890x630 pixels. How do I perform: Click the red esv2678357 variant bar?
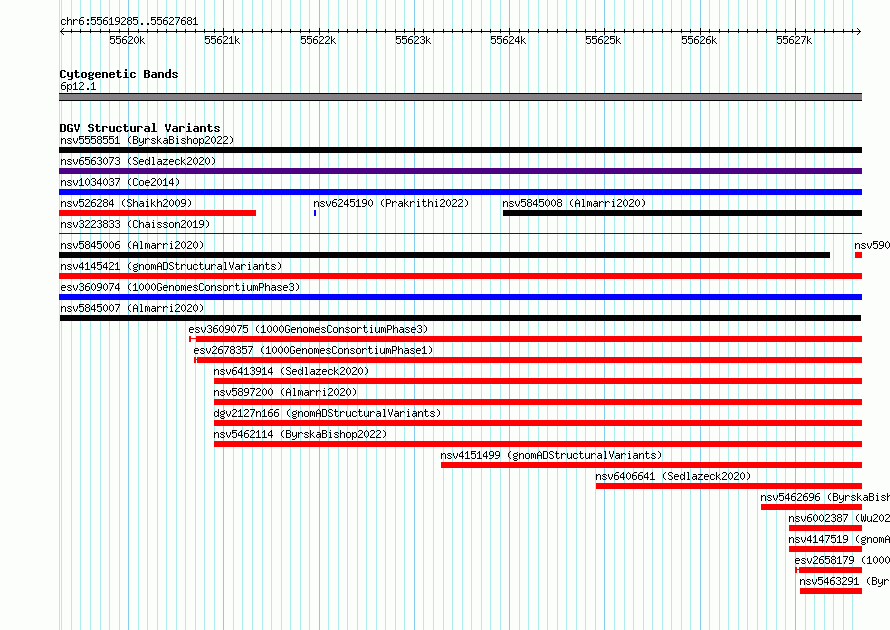point(528,360)
